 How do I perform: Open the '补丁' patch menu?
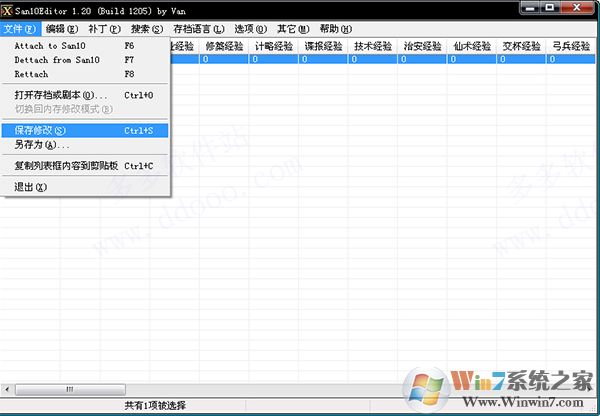(x=106, y=29)
